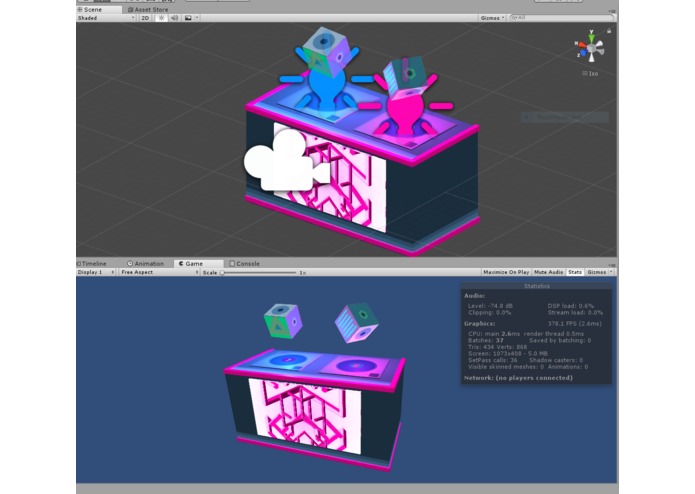Toggle the Iso projection label
The image size is (695, 494).
[x=590, y=74]
